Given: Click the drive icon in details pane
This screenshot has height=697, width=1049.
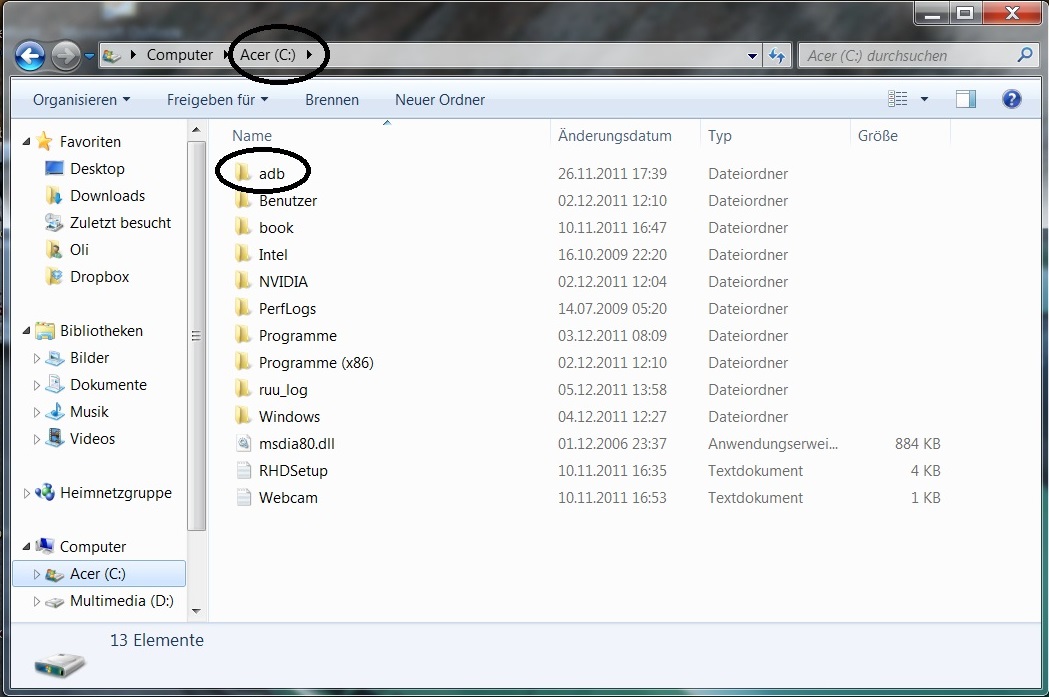Looking at the screenshot, I should pyautogui.click(x=60, y=664).
